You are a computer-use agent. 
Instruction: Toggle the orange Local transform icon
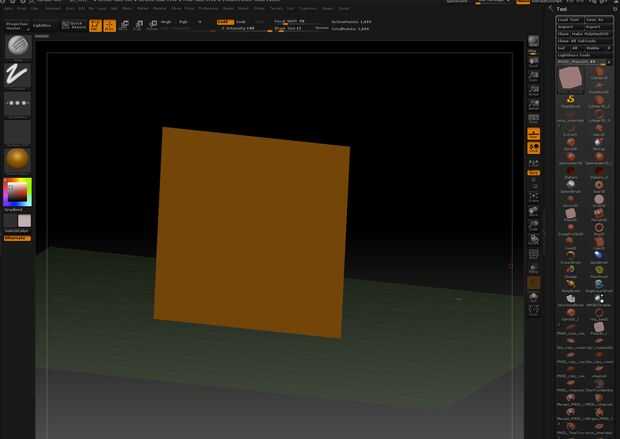[533, 148]
